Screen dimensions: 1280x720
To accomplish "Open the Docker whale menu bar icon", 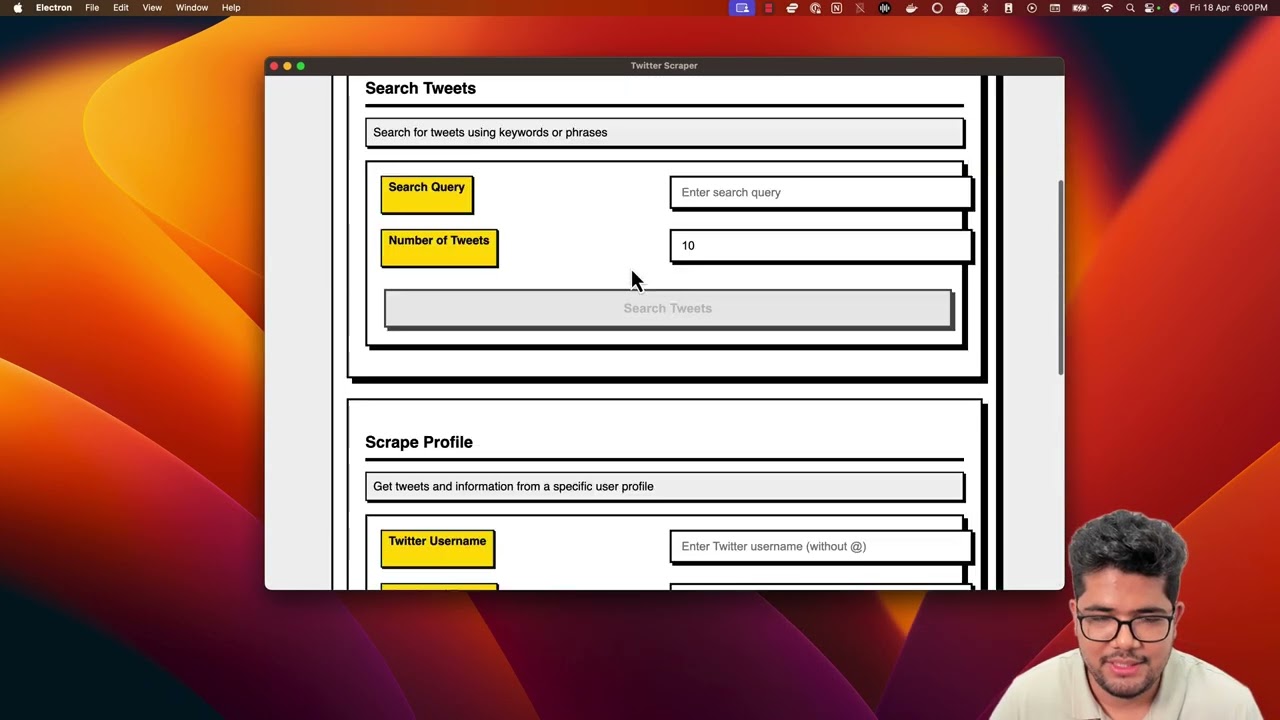I will [x=911, y=8].
